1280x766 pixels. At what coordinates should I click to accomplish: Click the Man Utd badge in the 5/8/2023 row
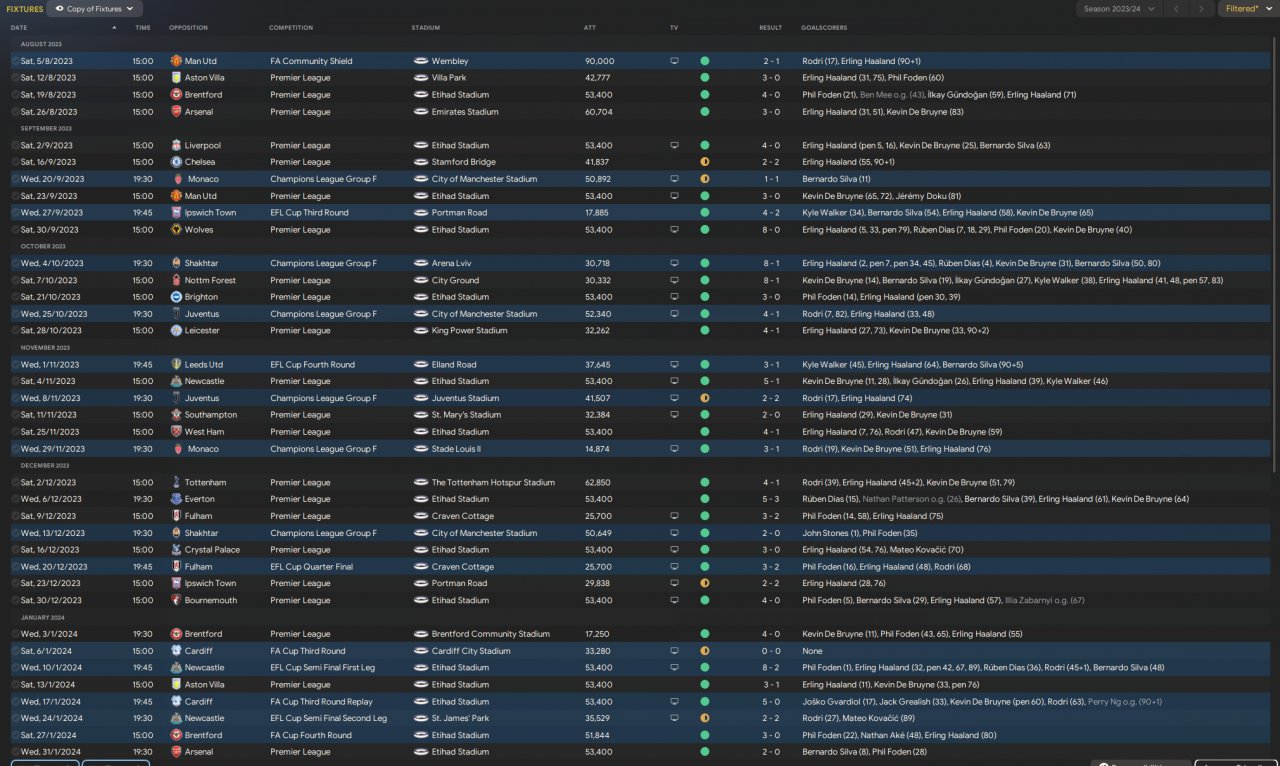(176, 61)
